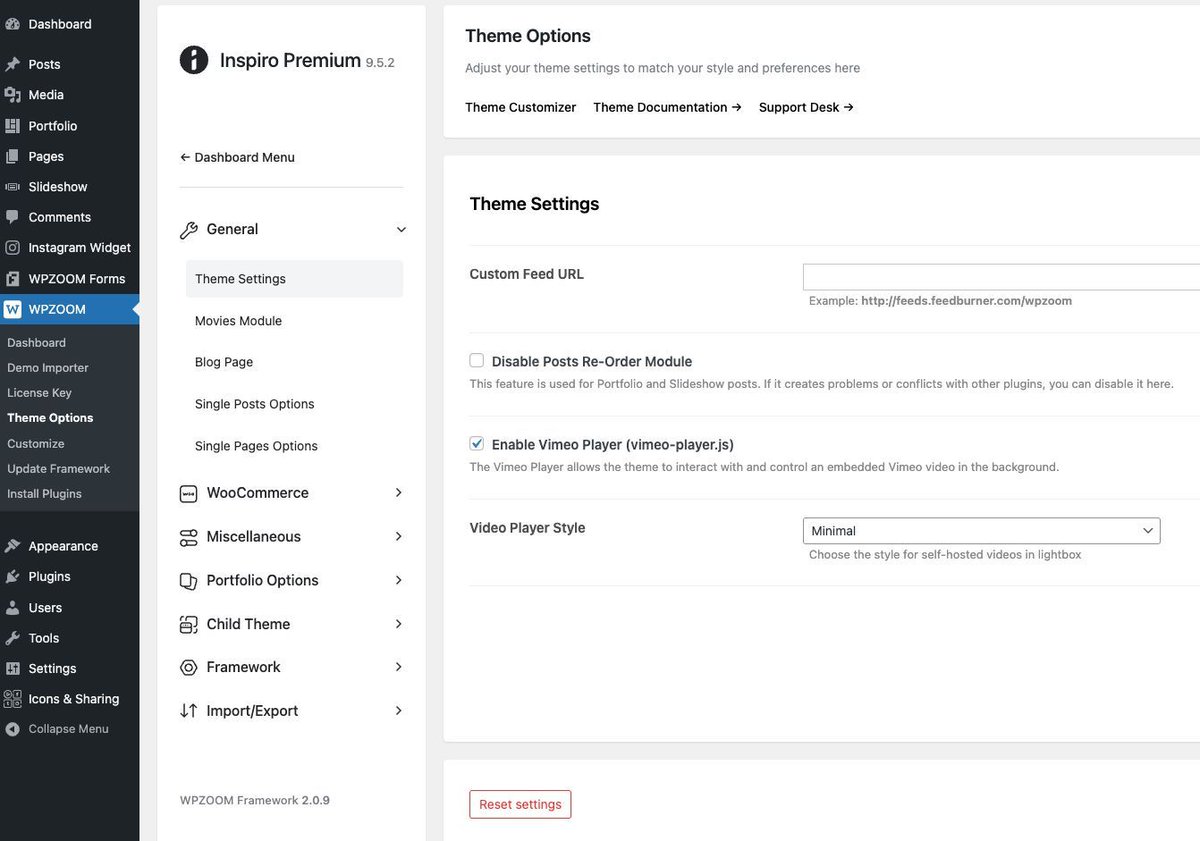Go back via Dashboard Menu link
This screenshot has width=1200, height=841.
coord(237,157)
